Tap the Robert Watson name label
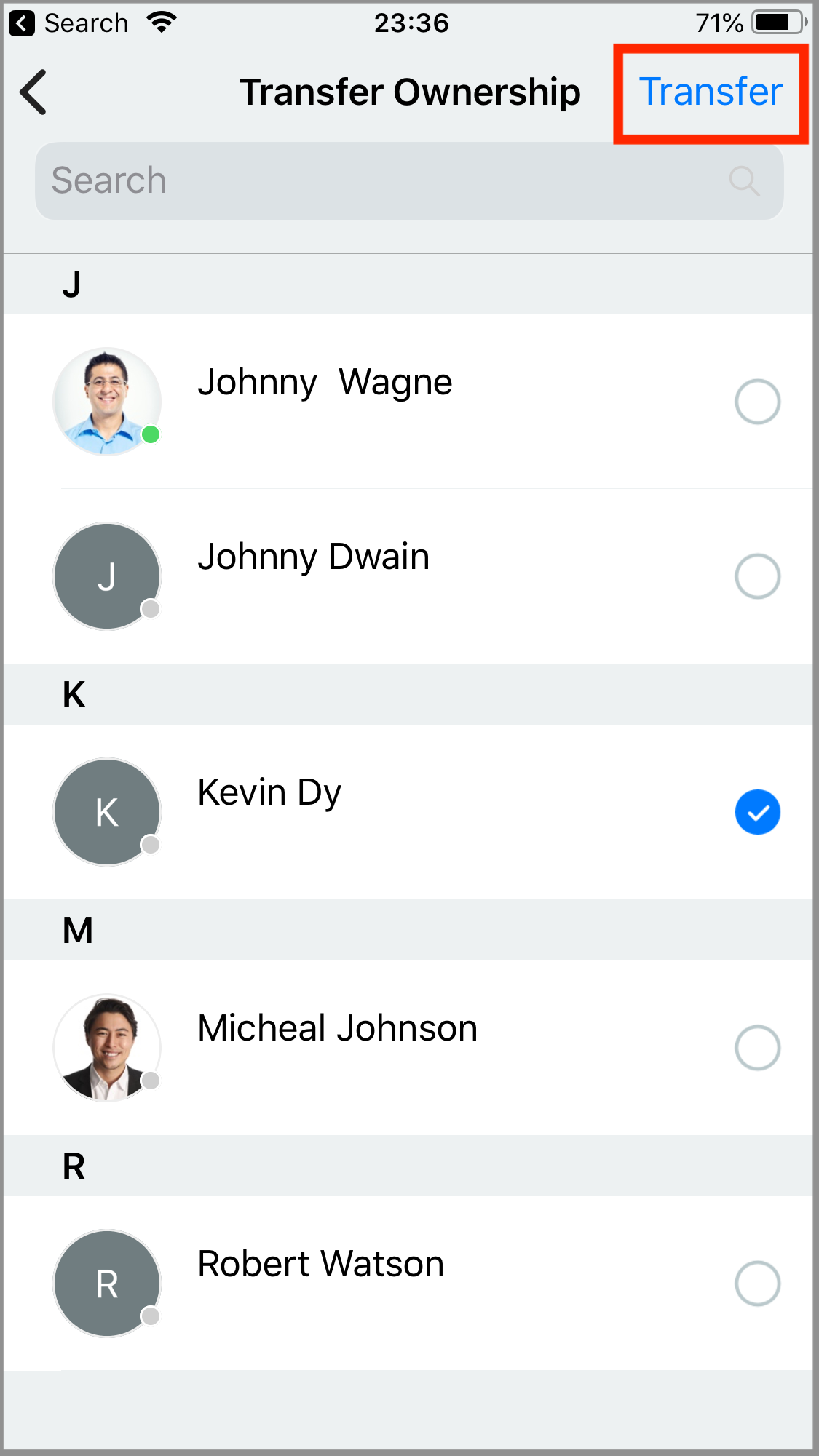This screenshot has height=1456, width=819. point(321,1264)
